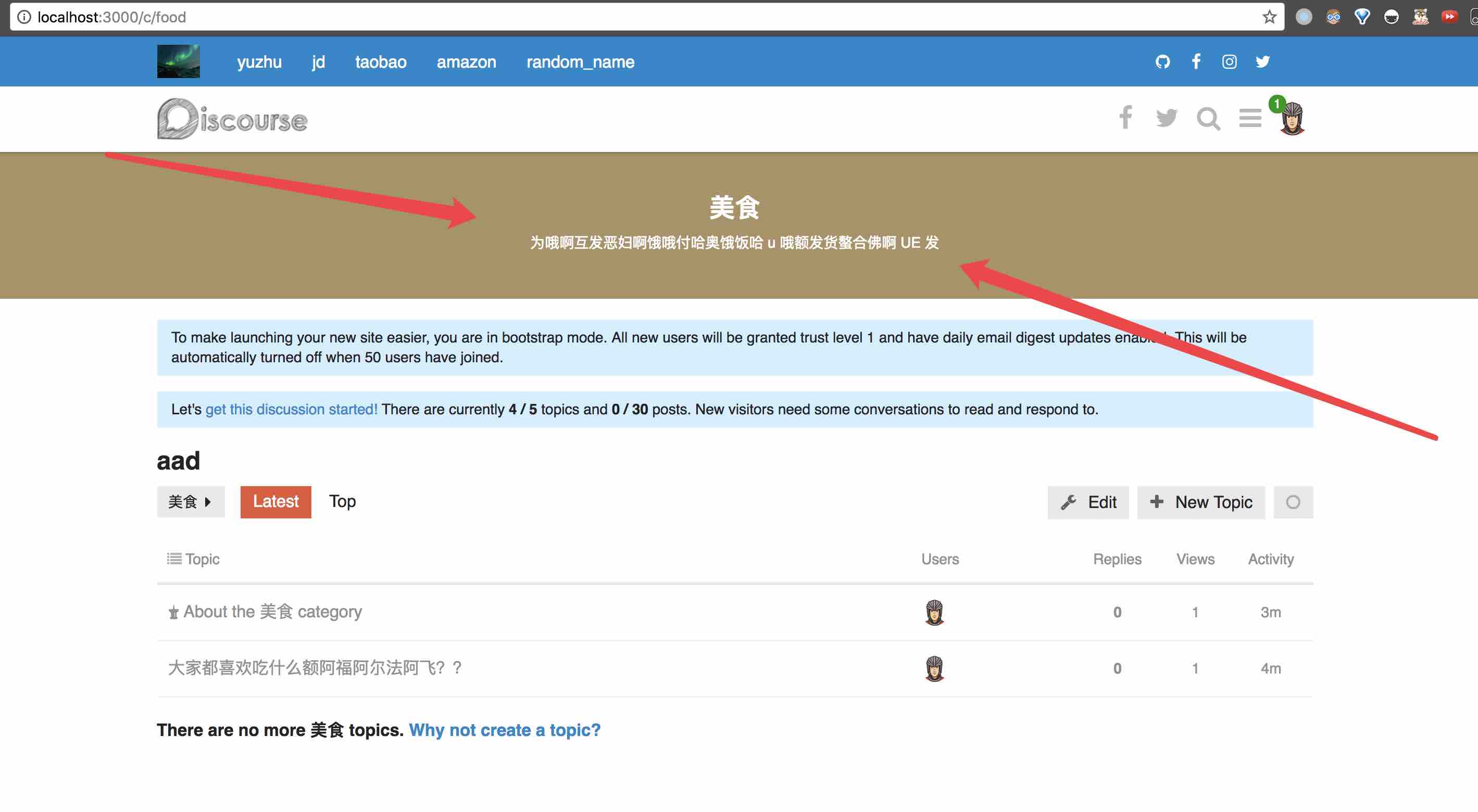Bookmark page with star icon
This screenshot has width=1478, height=812.
[x=1269, y=17]
